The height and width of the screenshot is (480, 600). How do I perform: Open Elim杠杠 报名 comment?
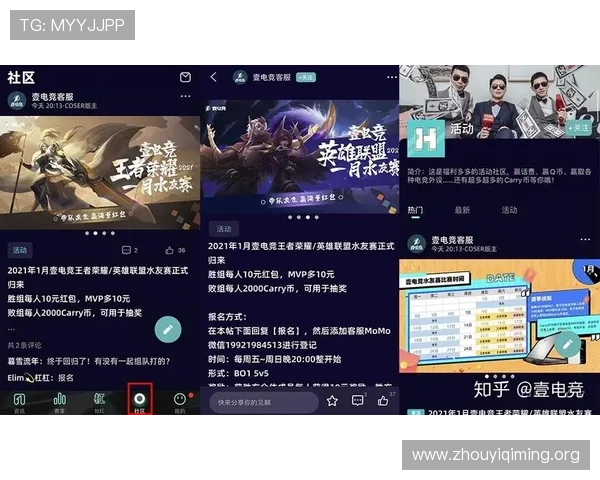(x=41, y=378)
